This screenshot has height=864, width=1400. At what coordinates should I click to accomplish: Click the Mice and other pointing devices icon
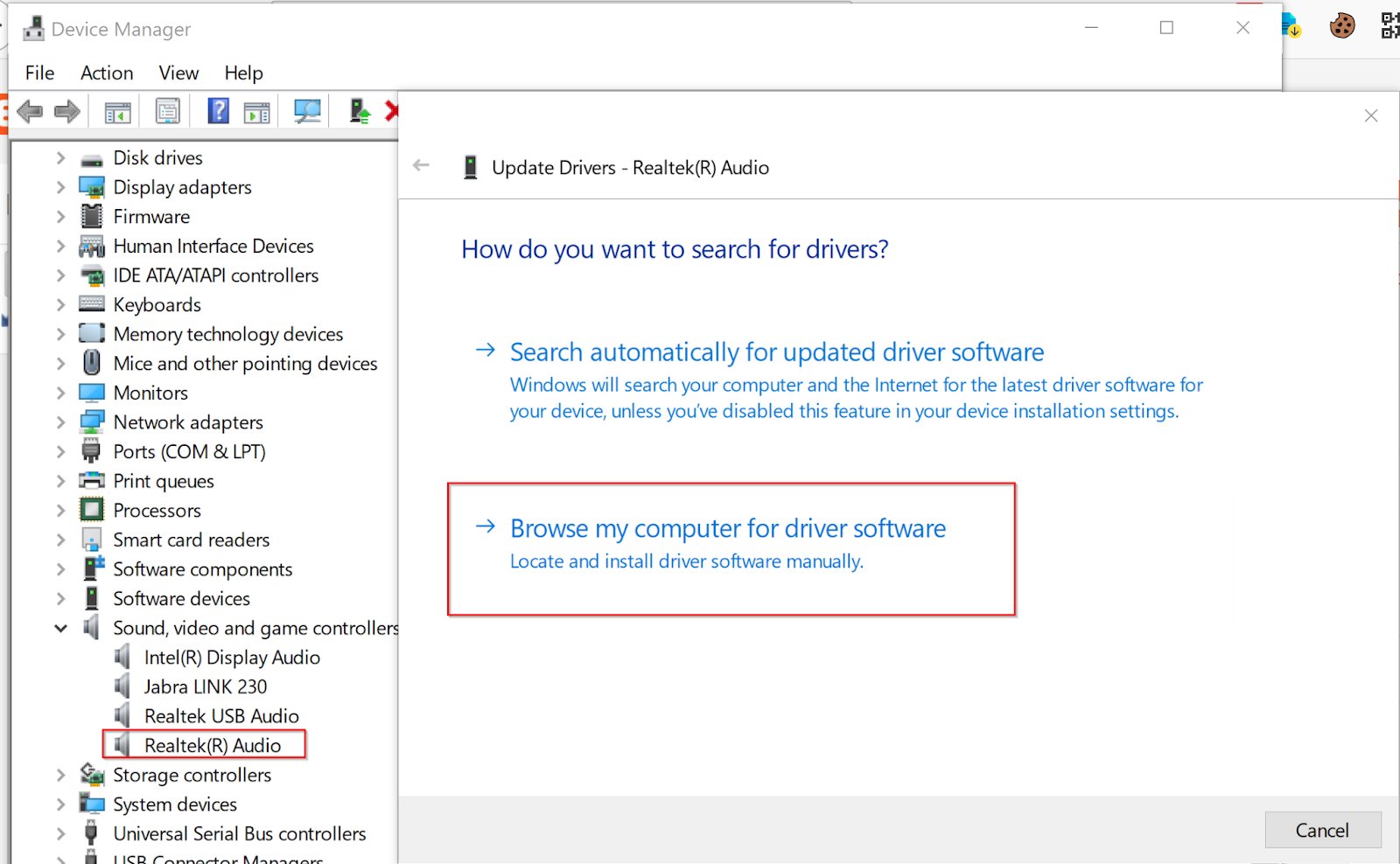coord(92,362)
